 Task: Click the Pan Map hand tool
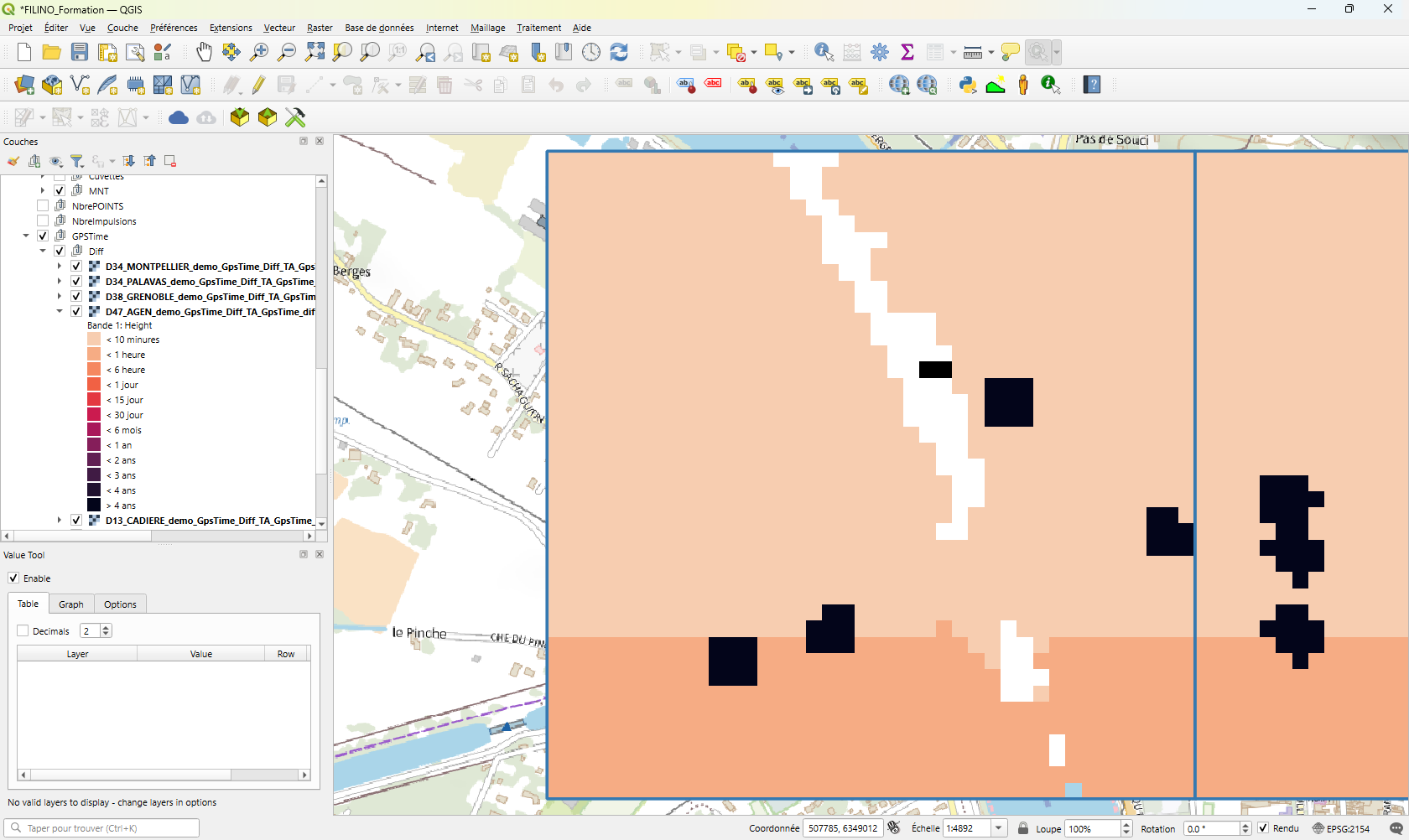click(x=204, y=52)
